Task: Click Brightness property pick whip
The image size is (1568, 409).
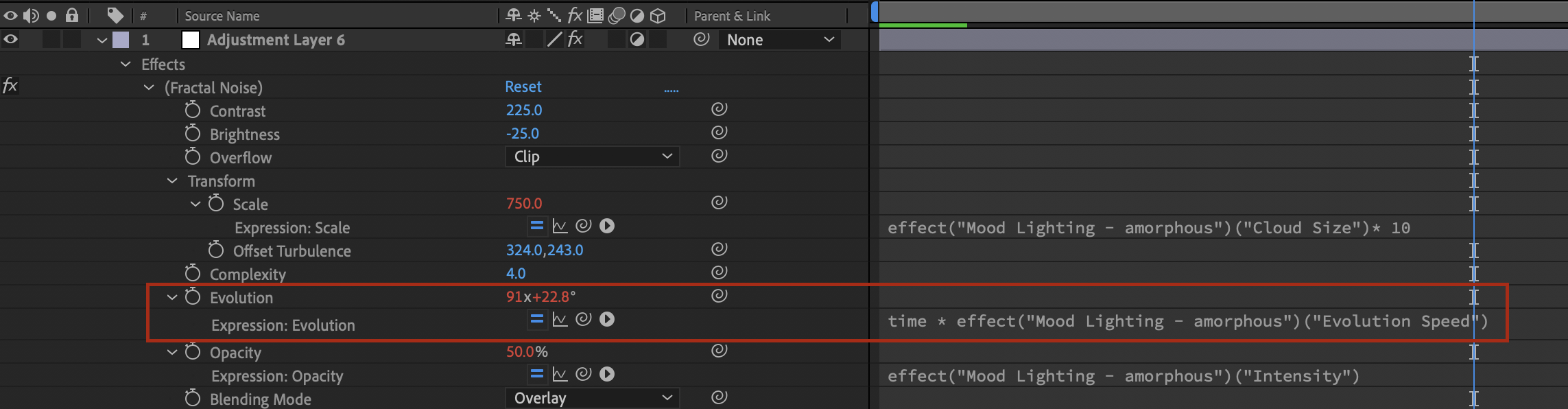Action: (719, 132)
